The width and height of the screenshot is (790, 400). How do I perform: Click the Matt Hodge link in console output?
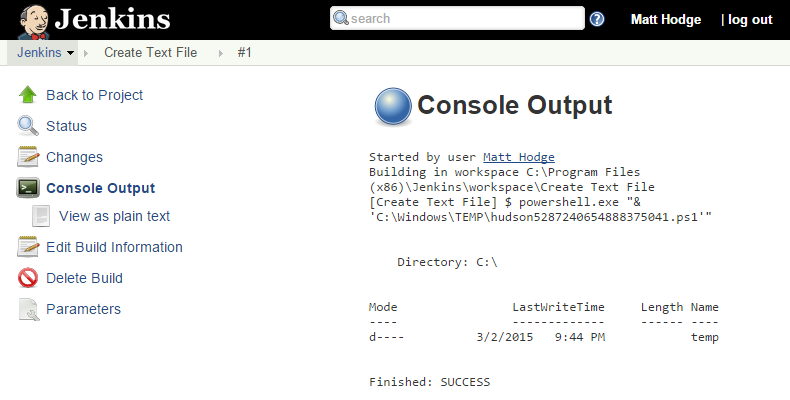coord(518,157)
